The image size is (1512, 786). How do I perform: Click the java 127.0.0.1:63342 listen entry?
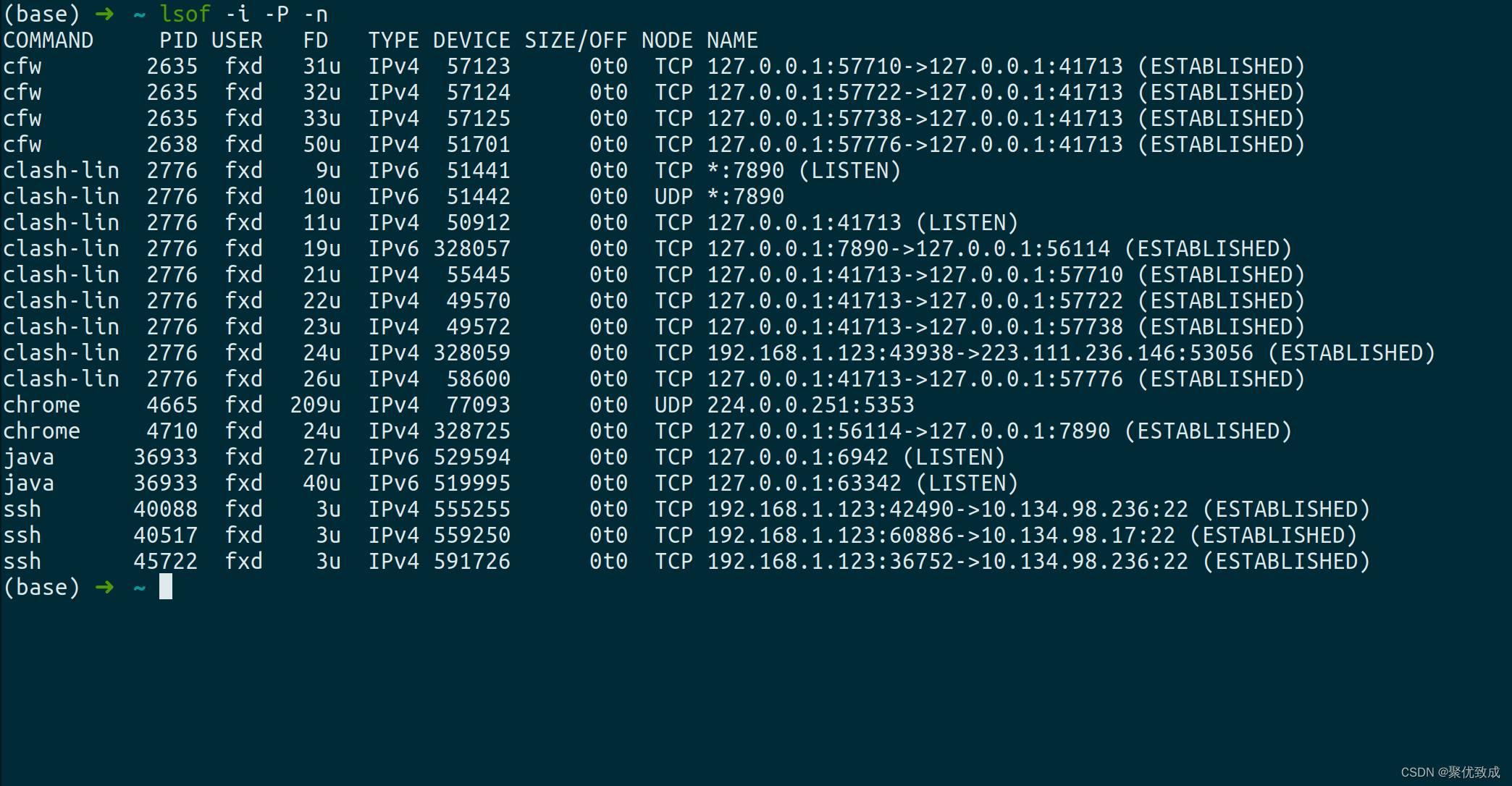pos(862,483)
